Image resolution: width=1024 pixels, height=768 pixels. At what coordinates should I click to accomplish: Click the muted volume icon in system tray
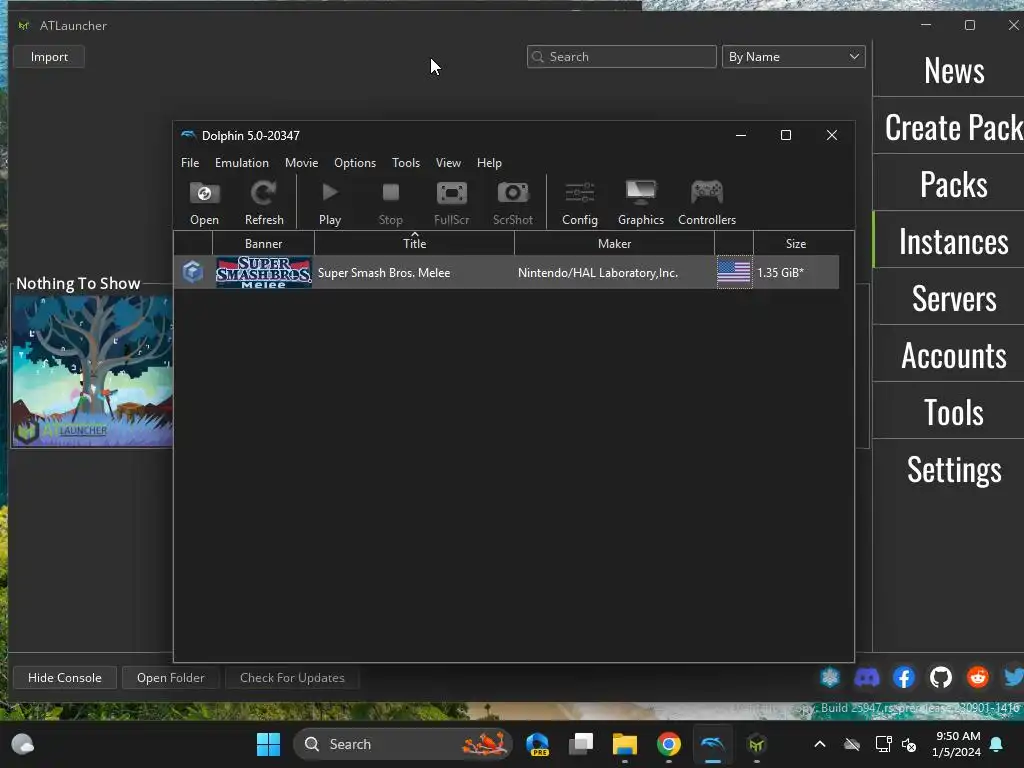tap(909, 744)
